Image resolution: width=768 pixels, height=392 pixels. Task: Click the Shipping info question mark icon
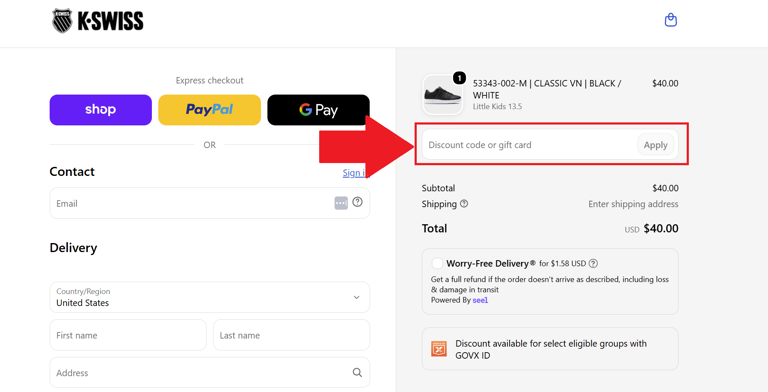pyautogui.click(x=464, y=203)
